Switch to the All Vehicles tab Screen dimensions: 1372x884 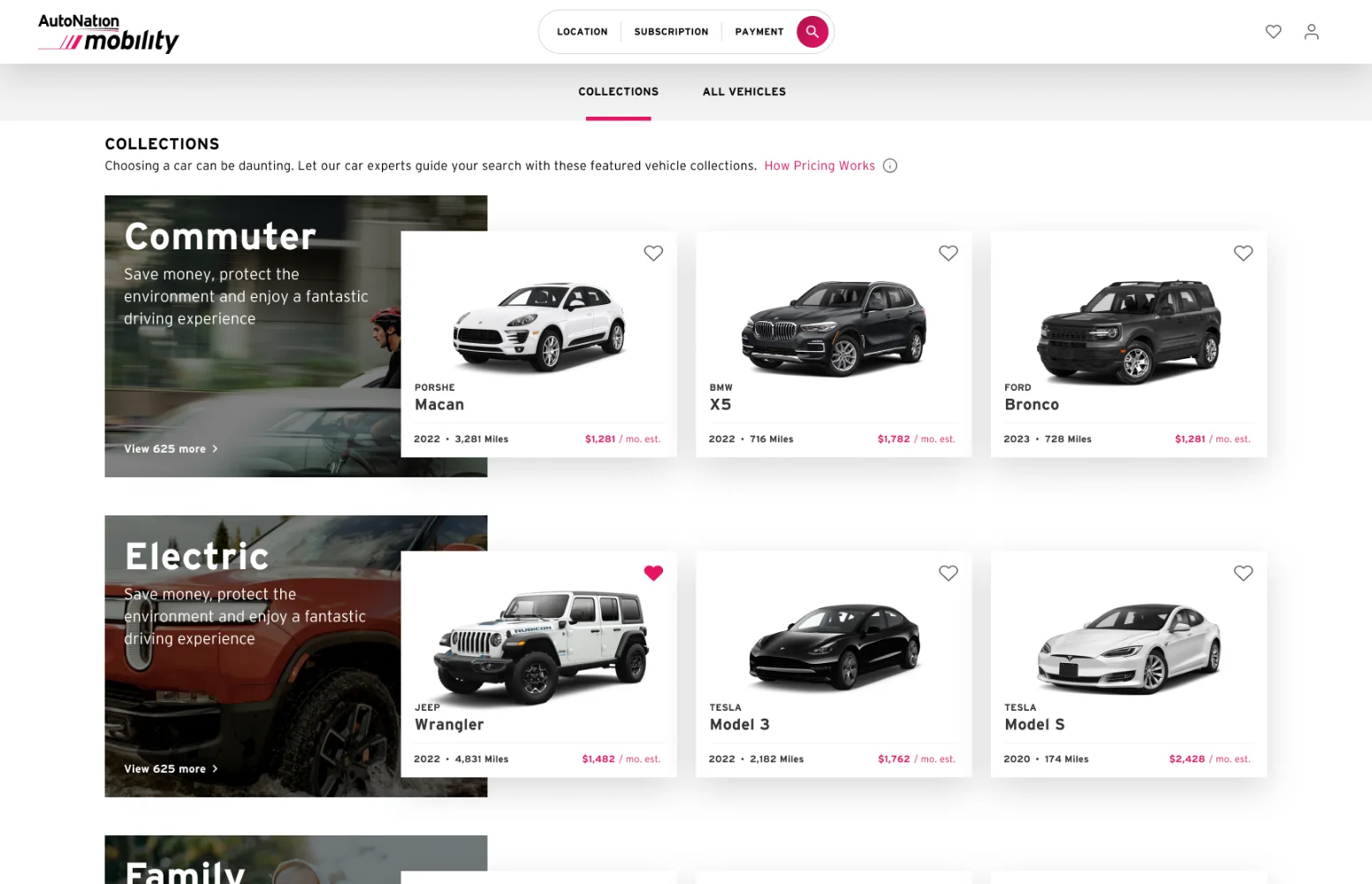[x=744, y=92]
